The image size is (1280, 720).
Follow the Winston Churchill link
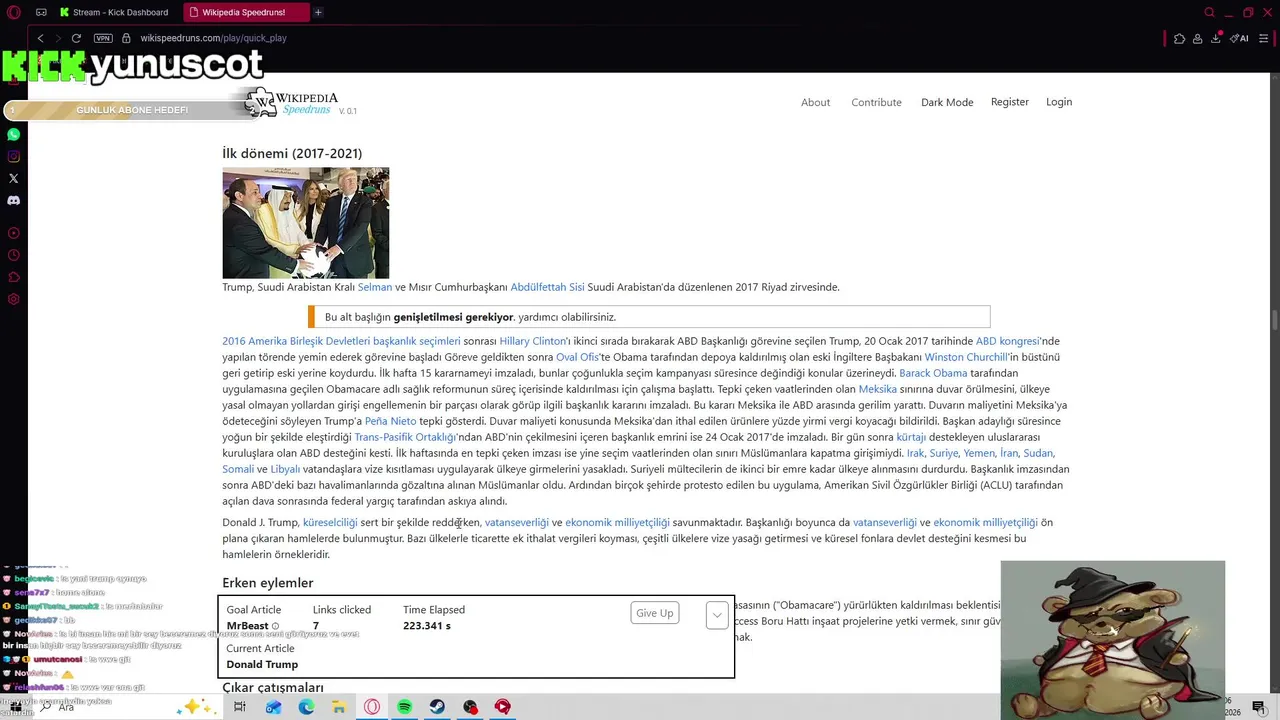tap(966, 357)
